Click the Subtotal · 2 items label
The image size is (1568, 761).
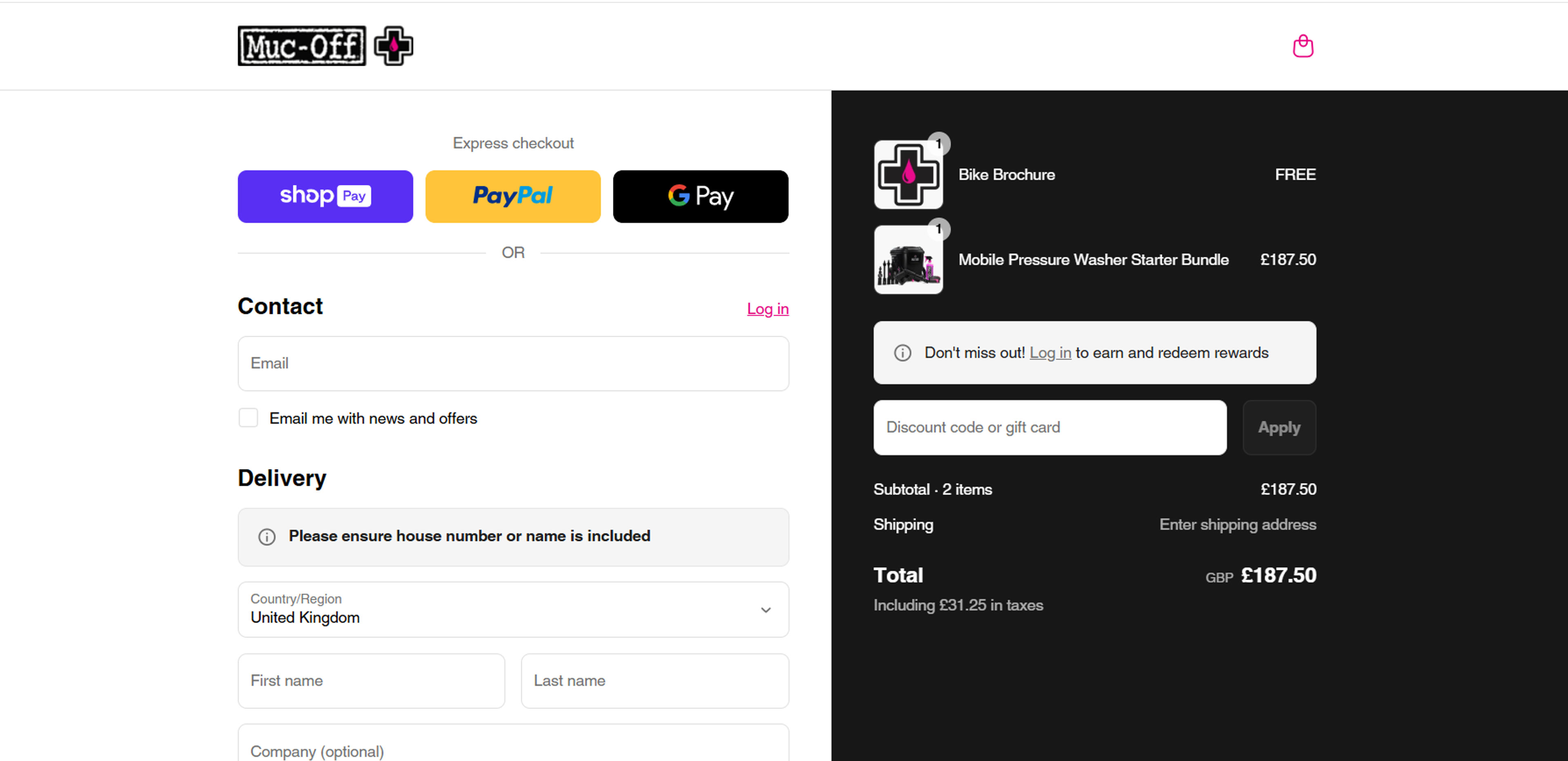[933, 490]
